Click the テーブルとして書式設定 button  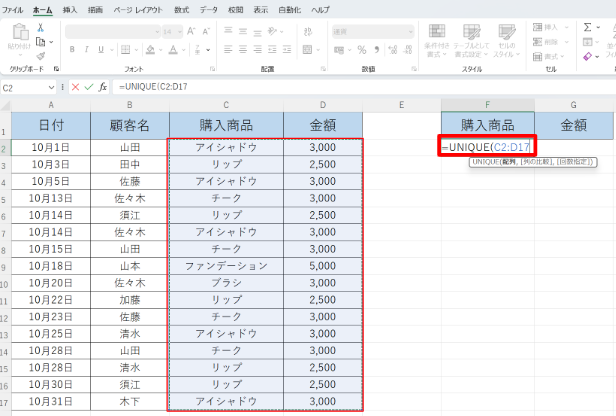tap(471, 40)
